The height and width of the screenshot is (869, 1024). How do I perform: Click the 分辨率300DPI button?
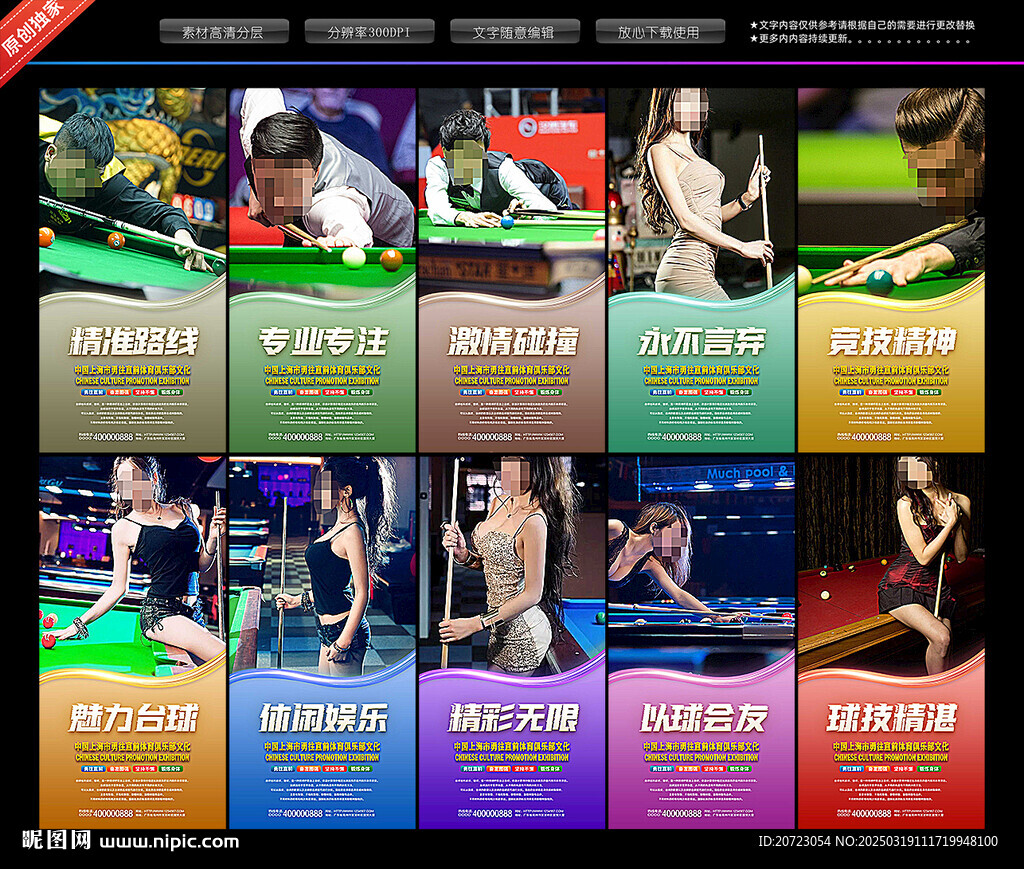[x=369, y=31]
